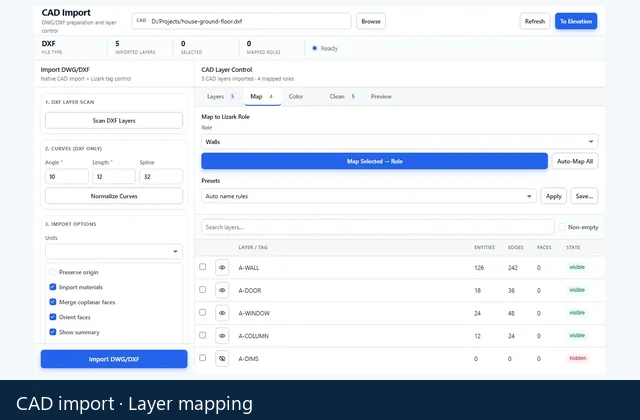Click the CAD file path field

(x=241, y=21)
